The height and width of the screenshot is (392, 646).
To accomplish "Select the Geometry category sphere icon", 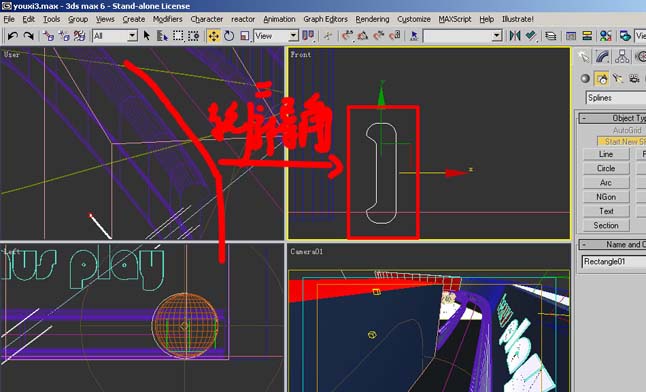I will (x=585, y=78).
